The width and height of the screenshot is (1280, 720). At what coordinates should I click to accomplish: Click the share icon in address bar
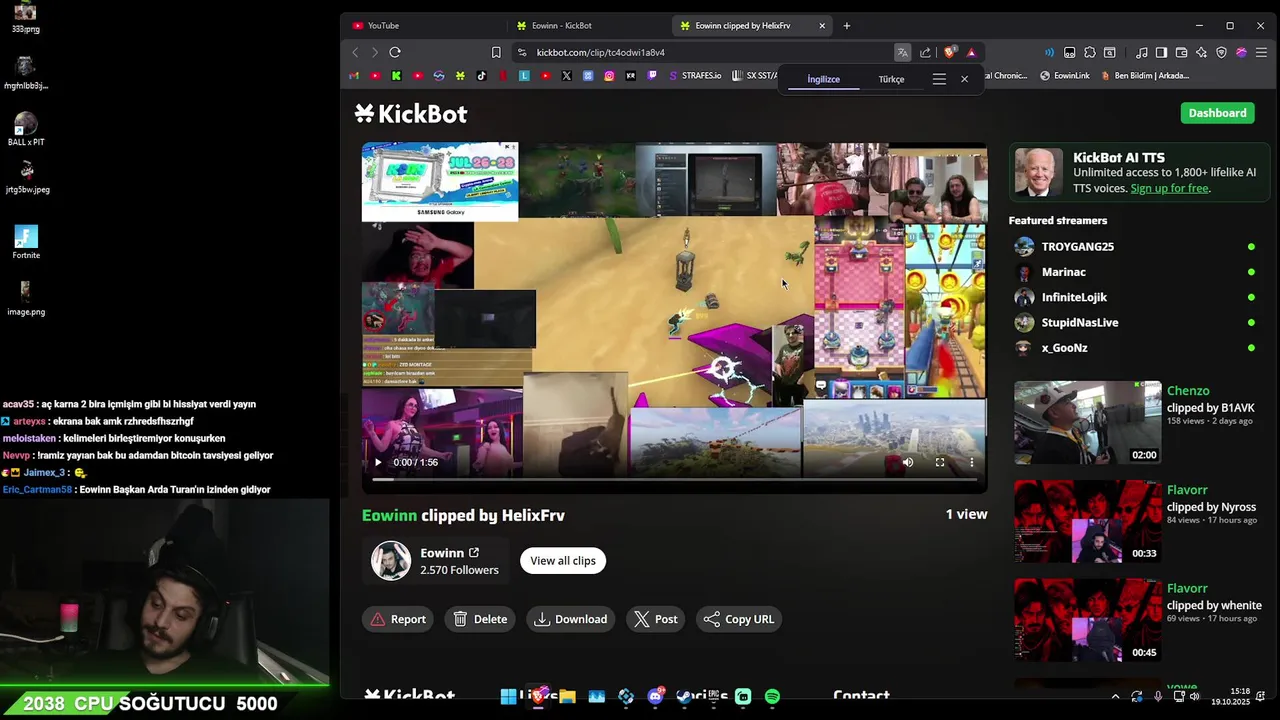(x=925, y=52)
